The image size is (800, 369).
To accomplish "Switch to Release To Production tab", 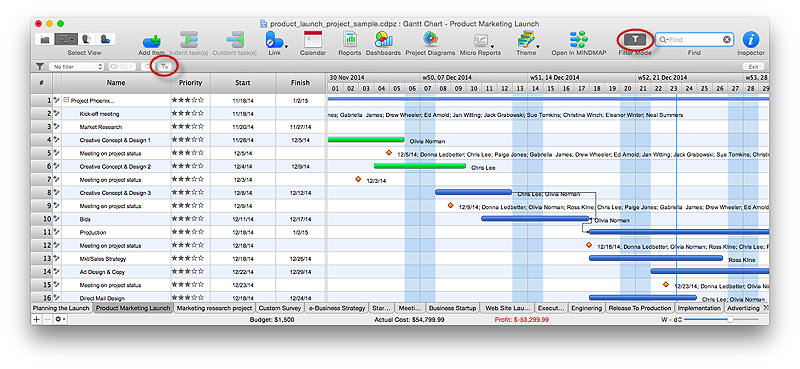I will pyautogui.click(x=640, y=308).
